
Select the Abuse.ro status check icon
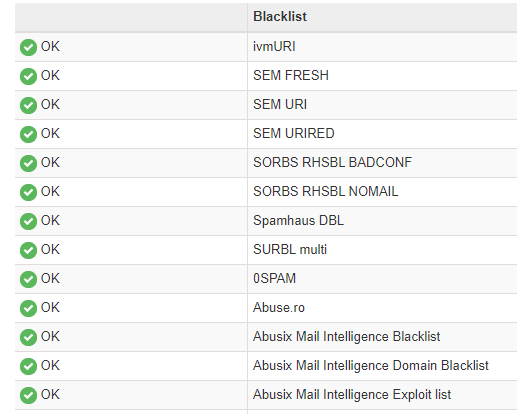(x=28, y=308)
